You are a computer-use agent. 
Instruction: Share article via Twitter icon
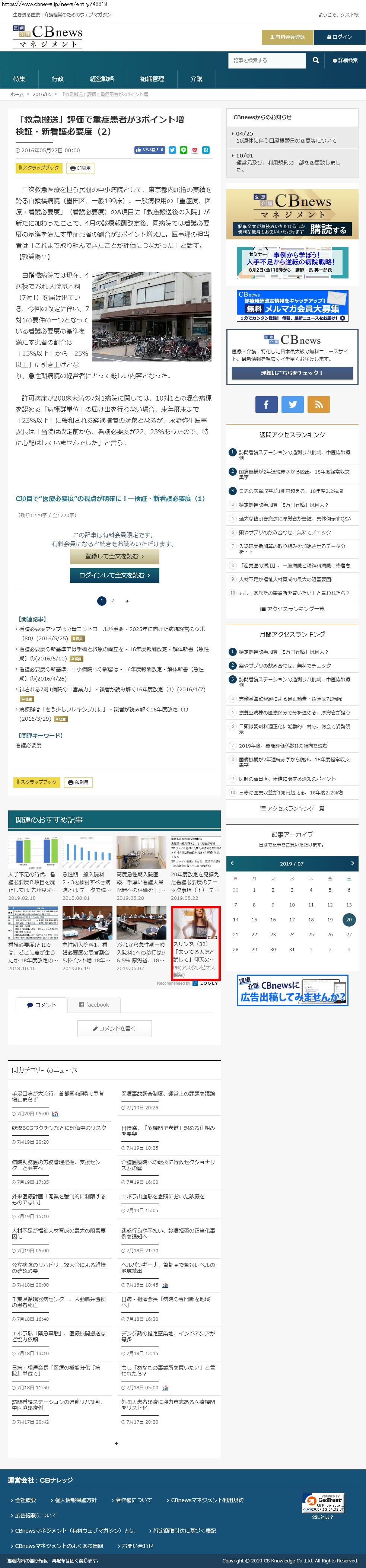point(172,150)
